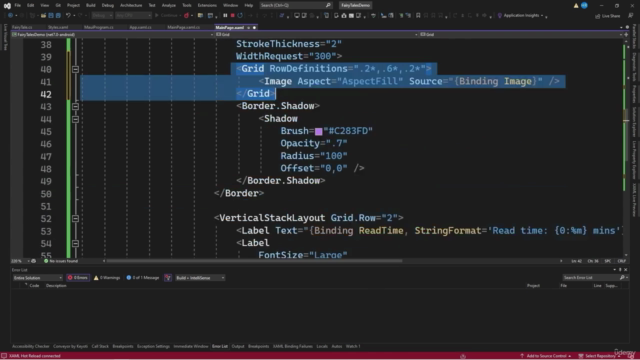Click the Visual Studio logo icon

(x=7, y=6)
